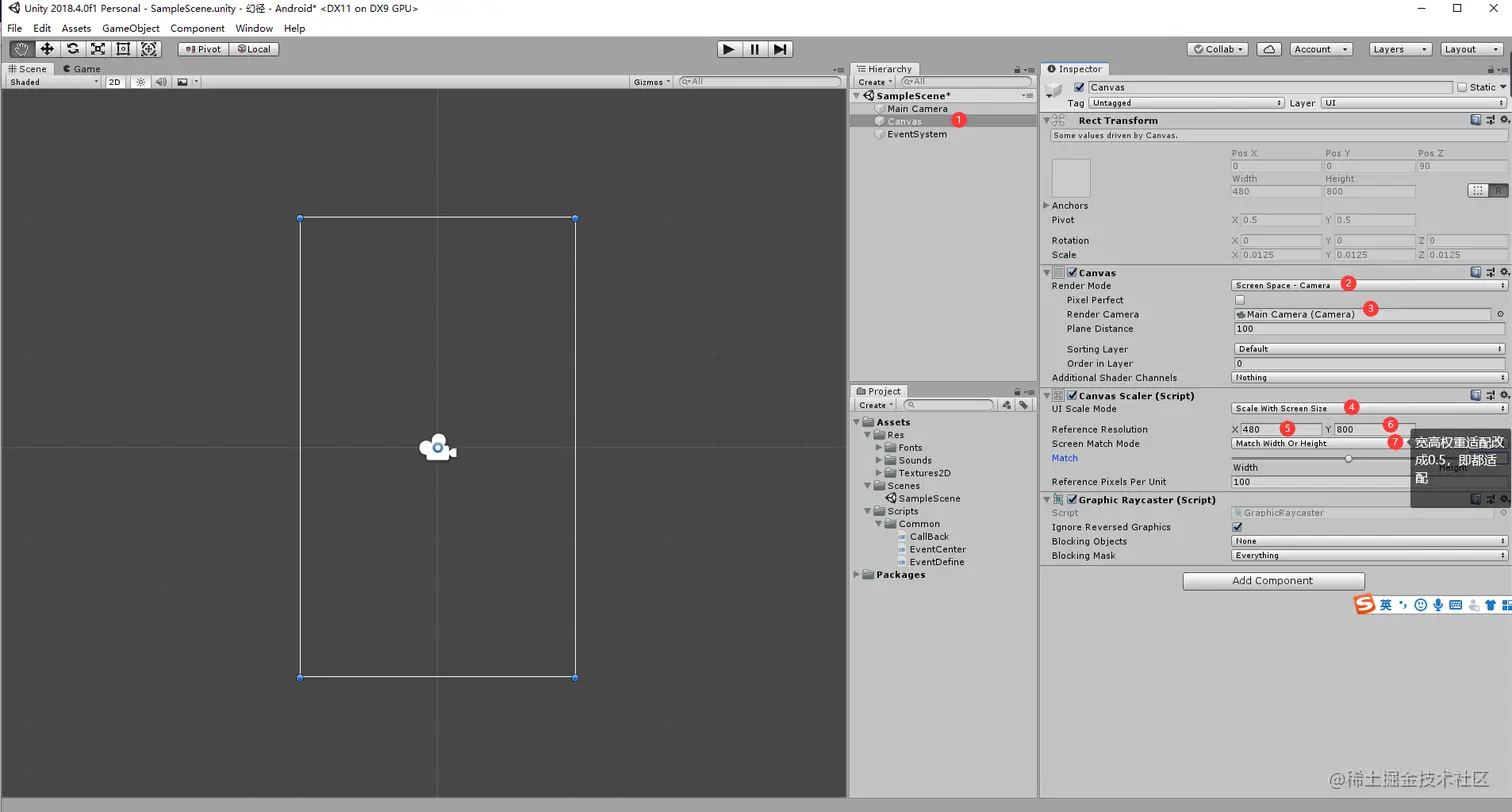Open Canvas component help icon
Viewport: 1512px width, 812px height.
point(1476,272)
